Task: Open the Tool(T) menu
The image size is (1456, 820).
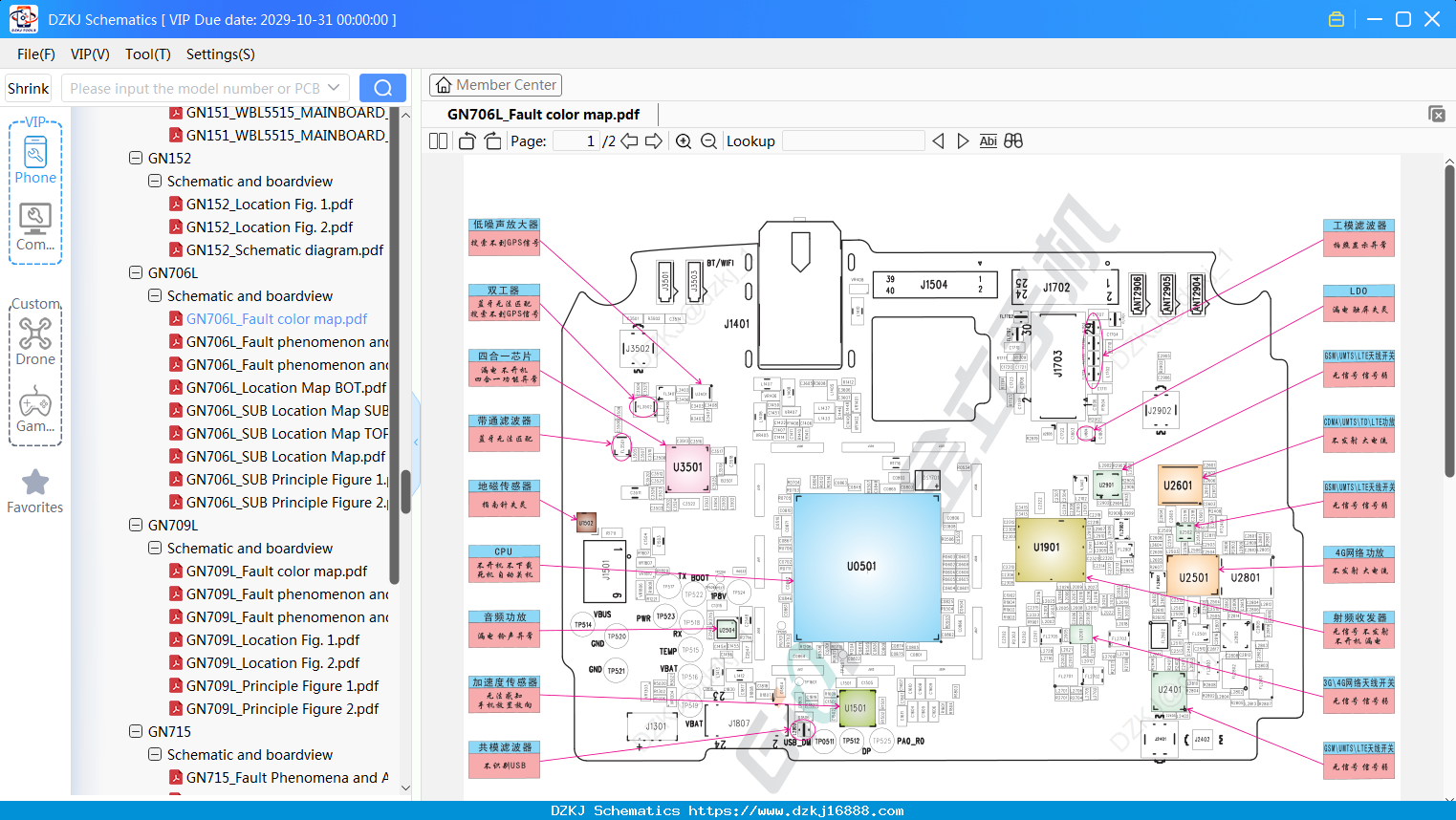Action: (x=148, y=54)
